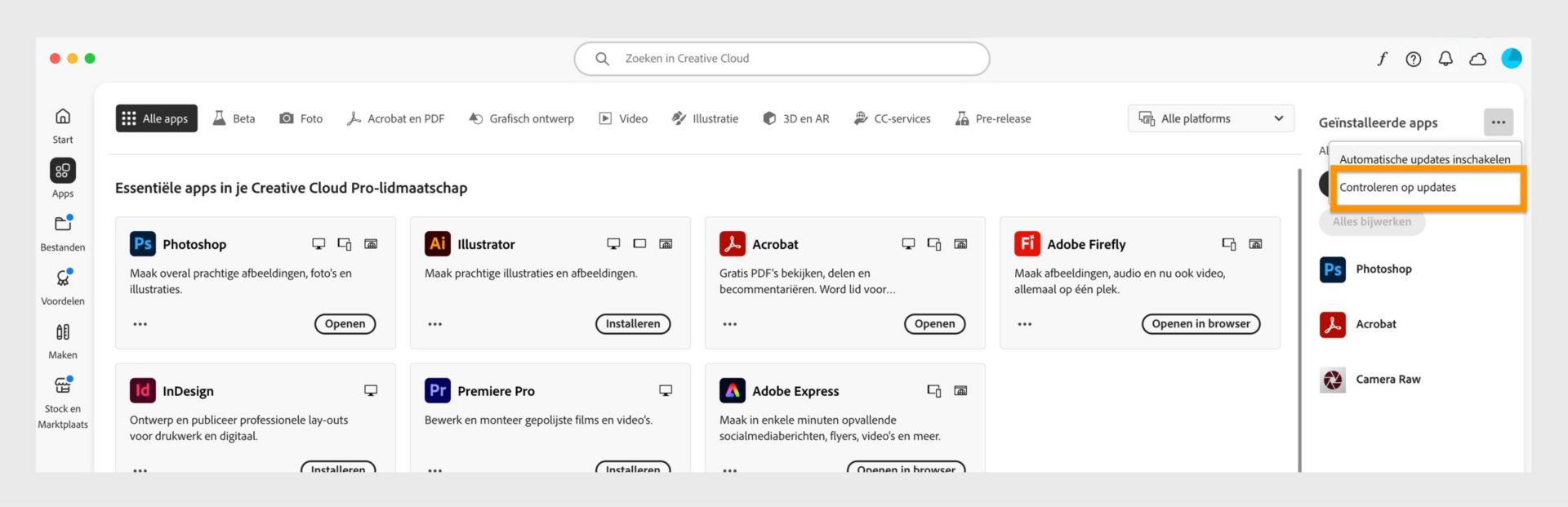Click the Adobe Firefly app icon
1568x507 pixels.
[x=1027, y=243]
